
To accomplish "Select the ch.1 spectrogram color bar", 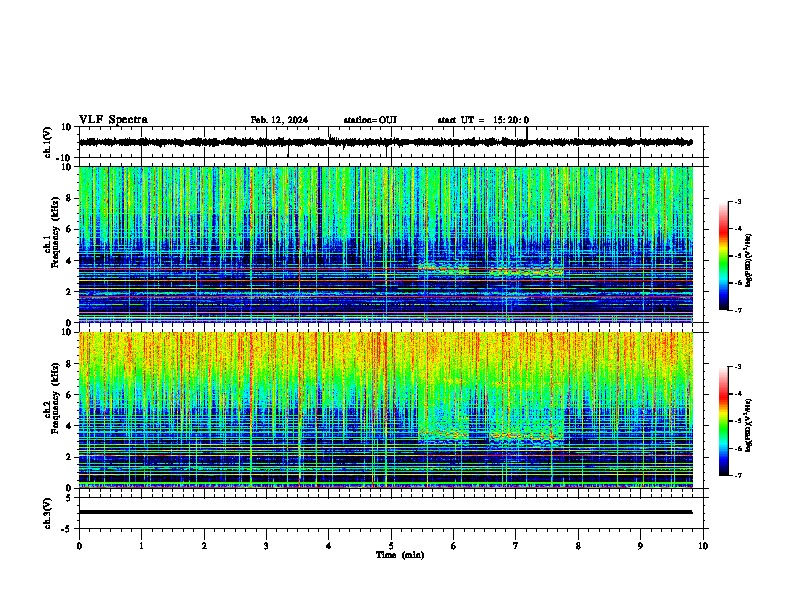I will 724,256.
